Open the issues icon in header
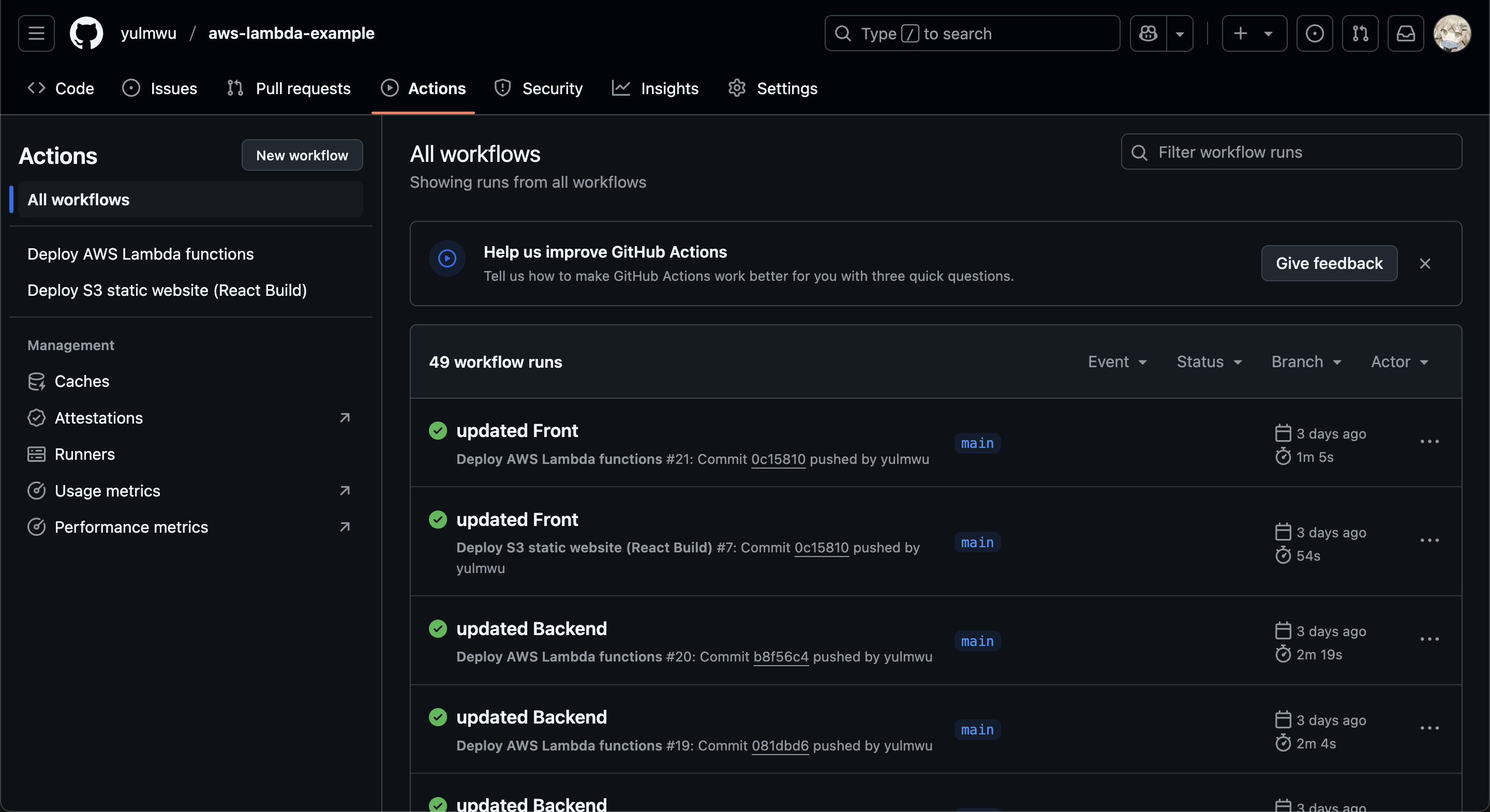Screen dimensions: 1490x812 click(x=1314, y=34)
